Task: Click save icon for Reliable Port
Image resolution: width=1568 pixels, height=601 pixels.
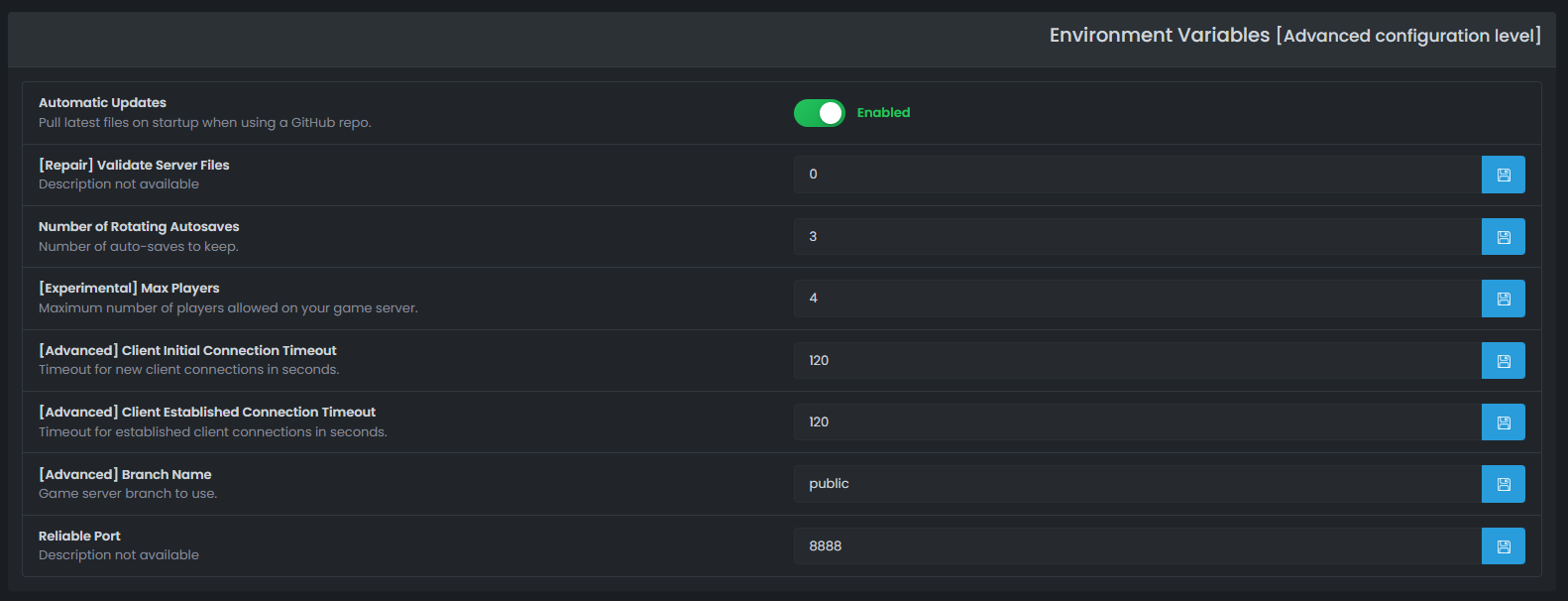Action: tap(1503, 546)
